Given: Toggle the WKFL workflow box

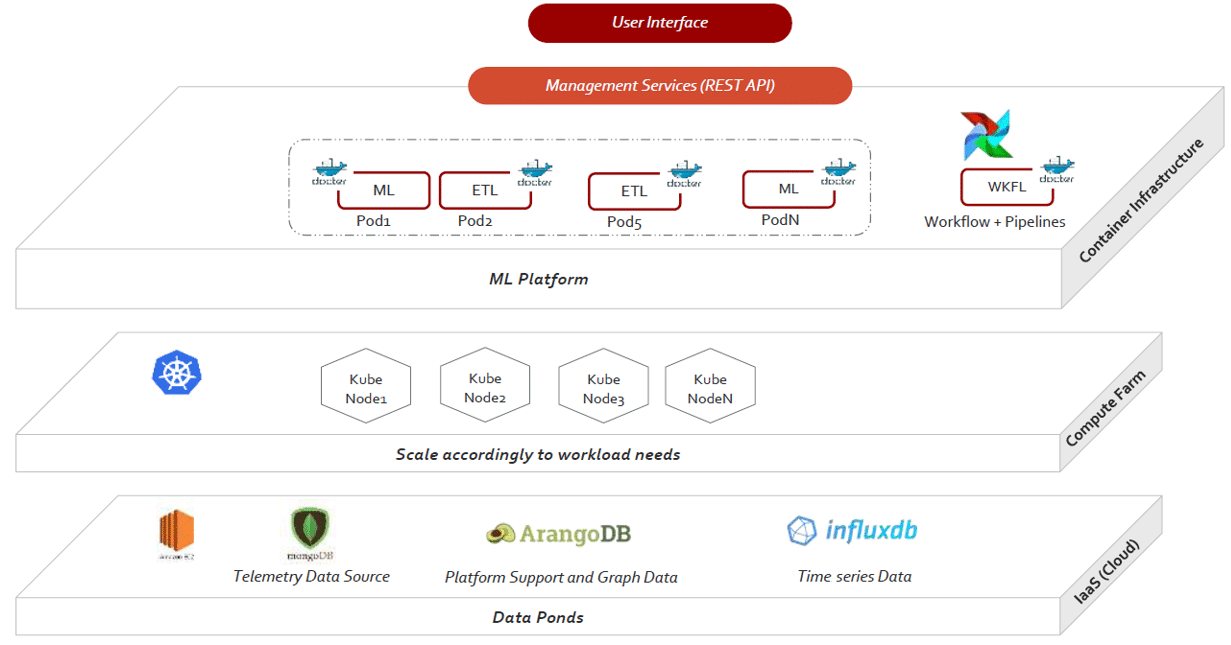Looking at the screenshot, I should pyautogui.click(x=1007, y=186).
